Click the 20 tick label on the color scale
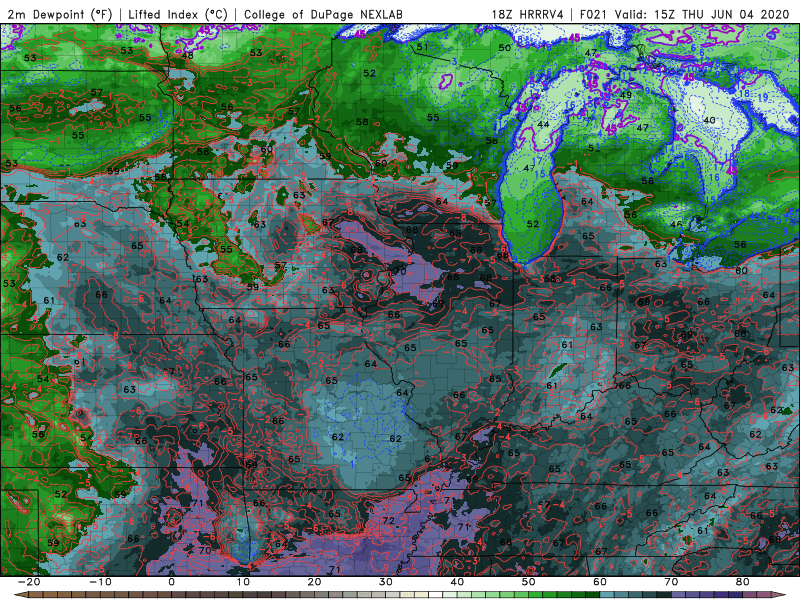Viewport: 800px width, 600px height. 314,582
